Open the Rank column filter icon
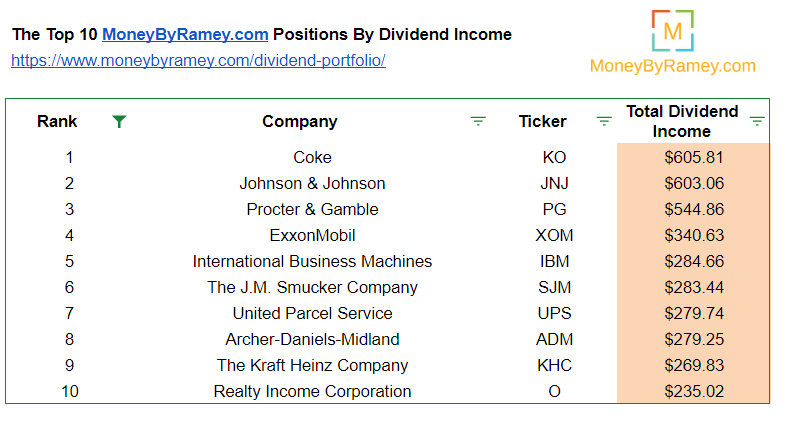Image resolution: width=787 pixels, height=423 pixels. [119, 121]
